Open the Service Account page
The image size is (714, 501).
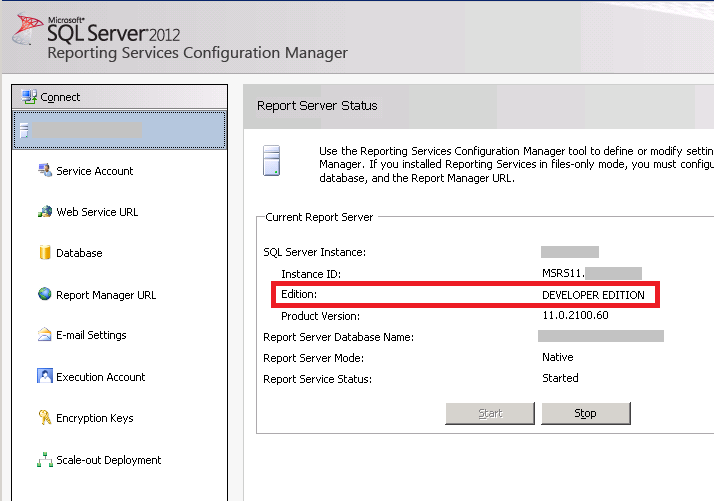(x=95, y=171)
